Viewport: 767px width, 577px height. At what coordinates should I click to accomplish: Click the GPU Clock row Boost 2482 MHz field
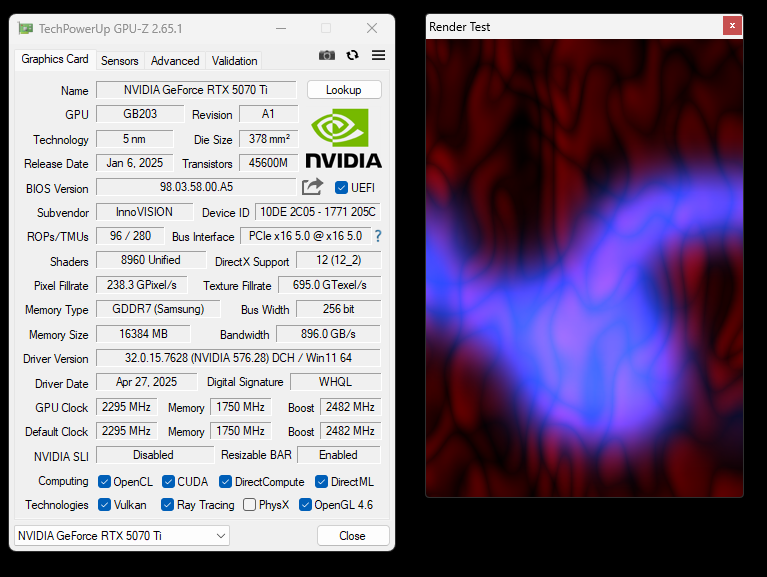[x=350, y=407]
